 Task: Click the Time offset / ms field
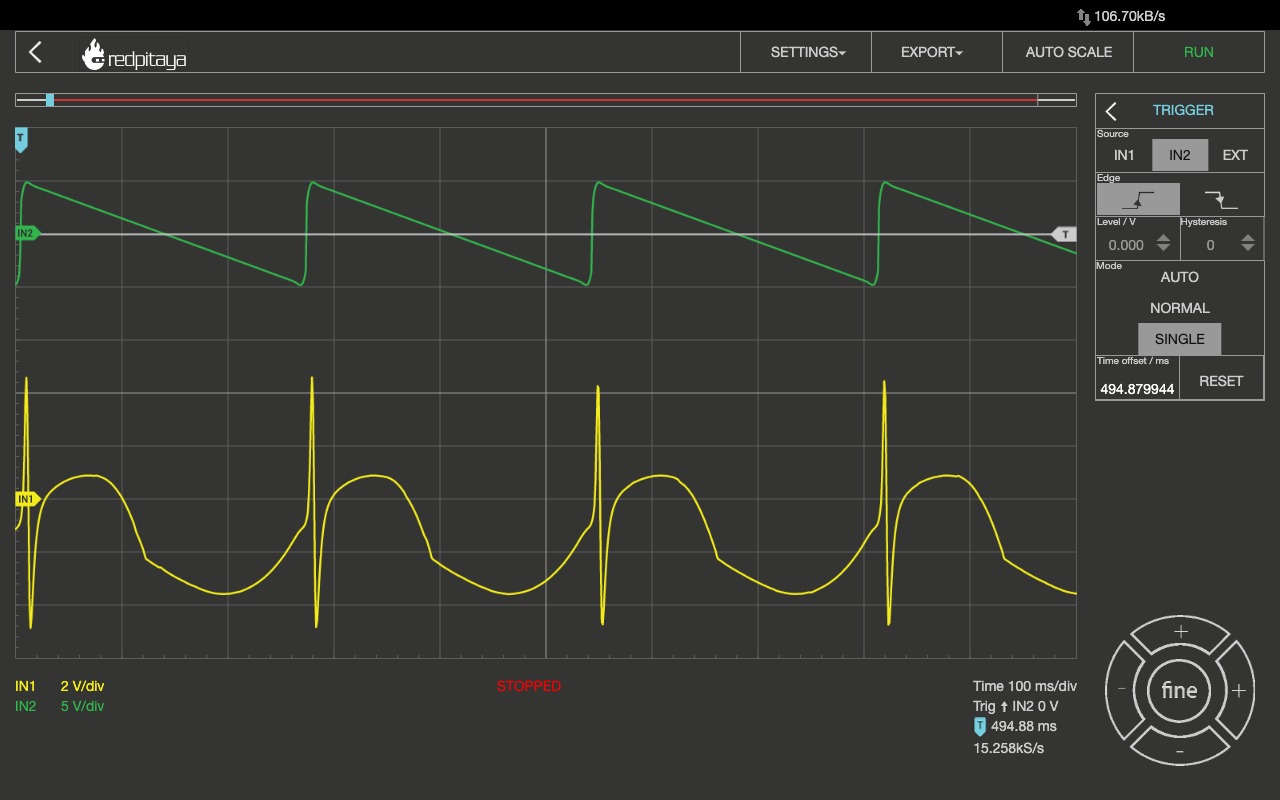coord(1137,388)
